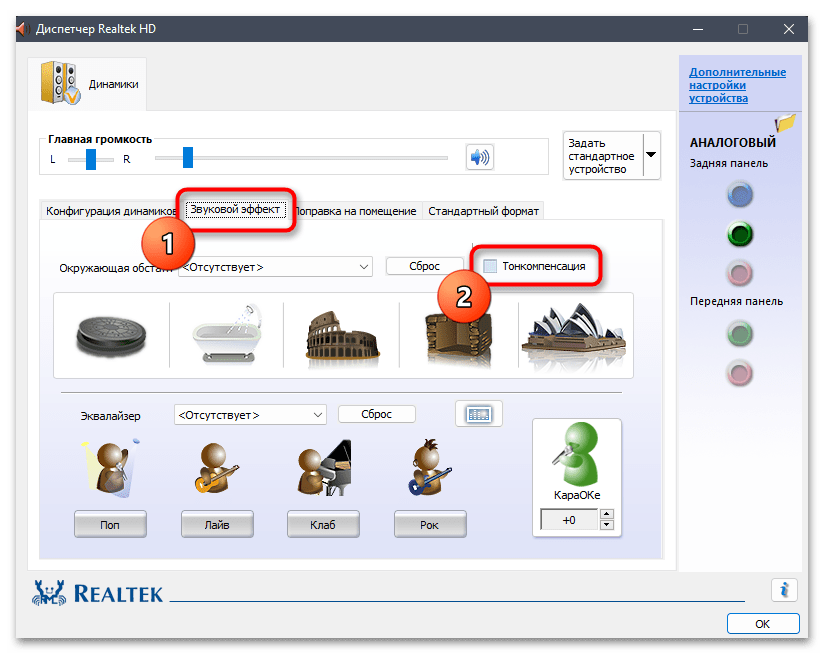Pick the Sydney Opera House environment icon
The height and width of the screenshot is (654, 824).
[x=574, y=335]
